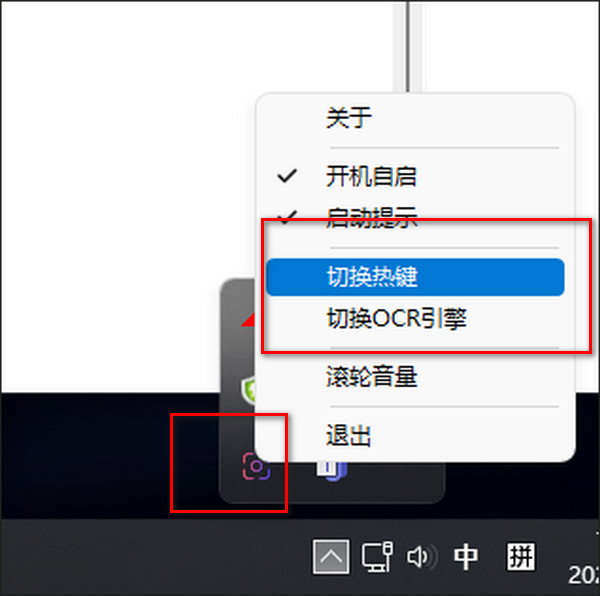Screen dimensions: 600x596
Task: Open the highlighted 切换热键 entry
Action: (x=415, y=277)
